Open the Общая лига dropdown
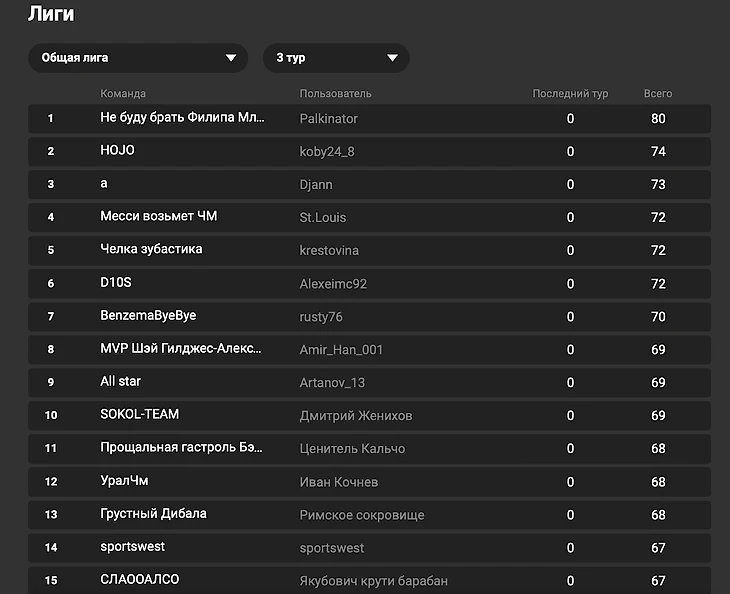Image resolution: width=730 pixels, height=594 pixels. [137, 58]
